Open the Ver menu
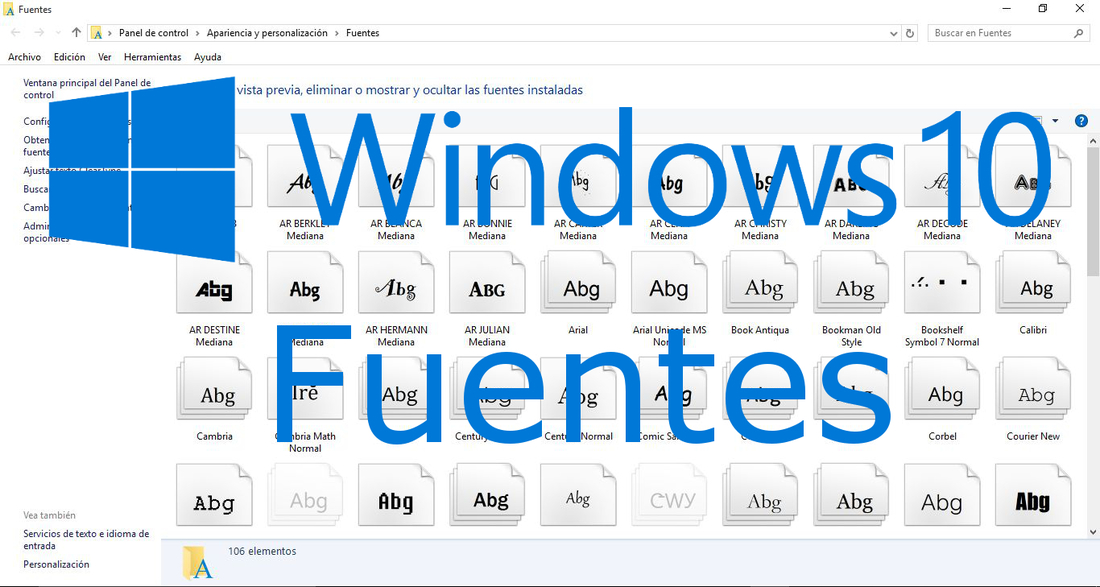Viewport: 1100px width, 587px height. tap(105, 57)
